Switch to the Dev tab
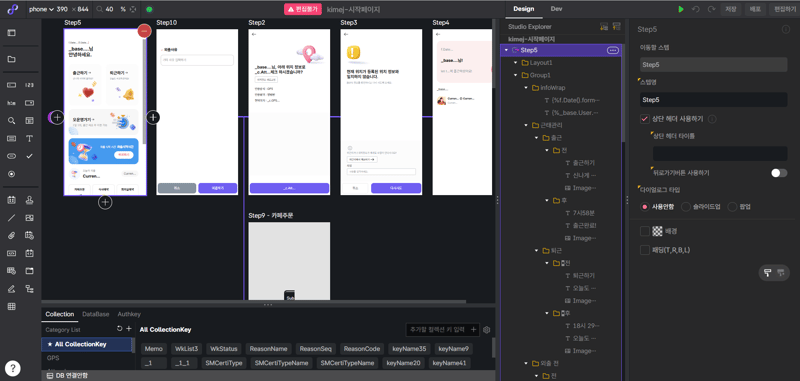800x381 pixels. 557,9
